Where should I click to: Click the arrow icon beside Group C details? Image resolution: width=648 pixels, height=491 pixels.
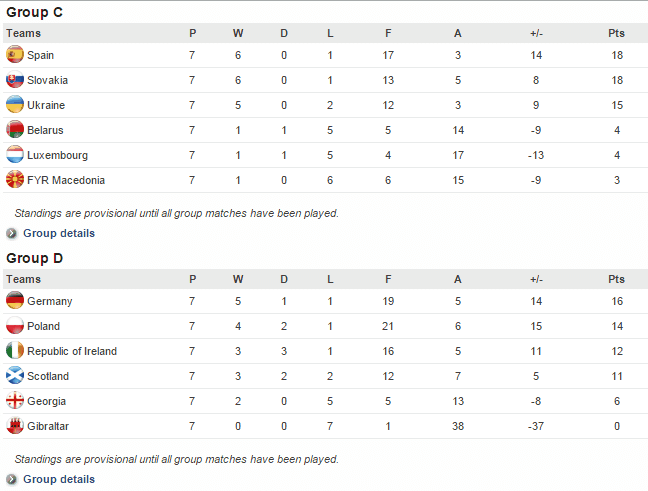[12, 234]
